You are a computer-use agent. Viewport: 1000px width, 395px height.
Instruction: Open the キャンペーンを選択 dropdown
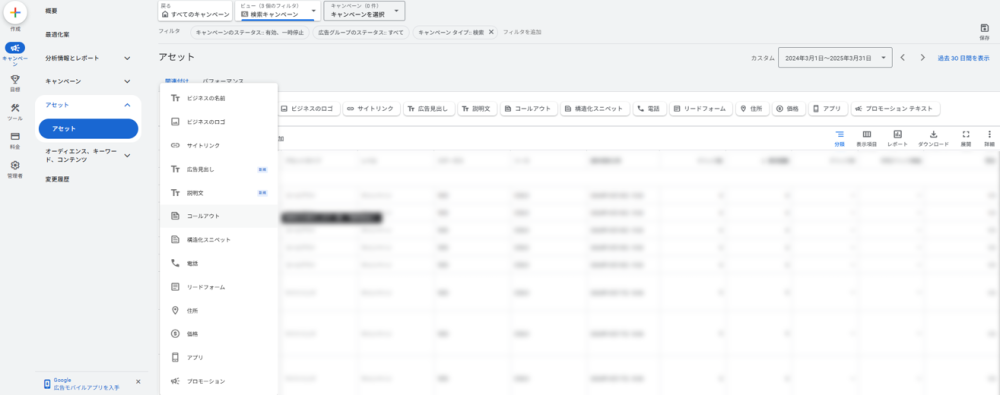364,11
